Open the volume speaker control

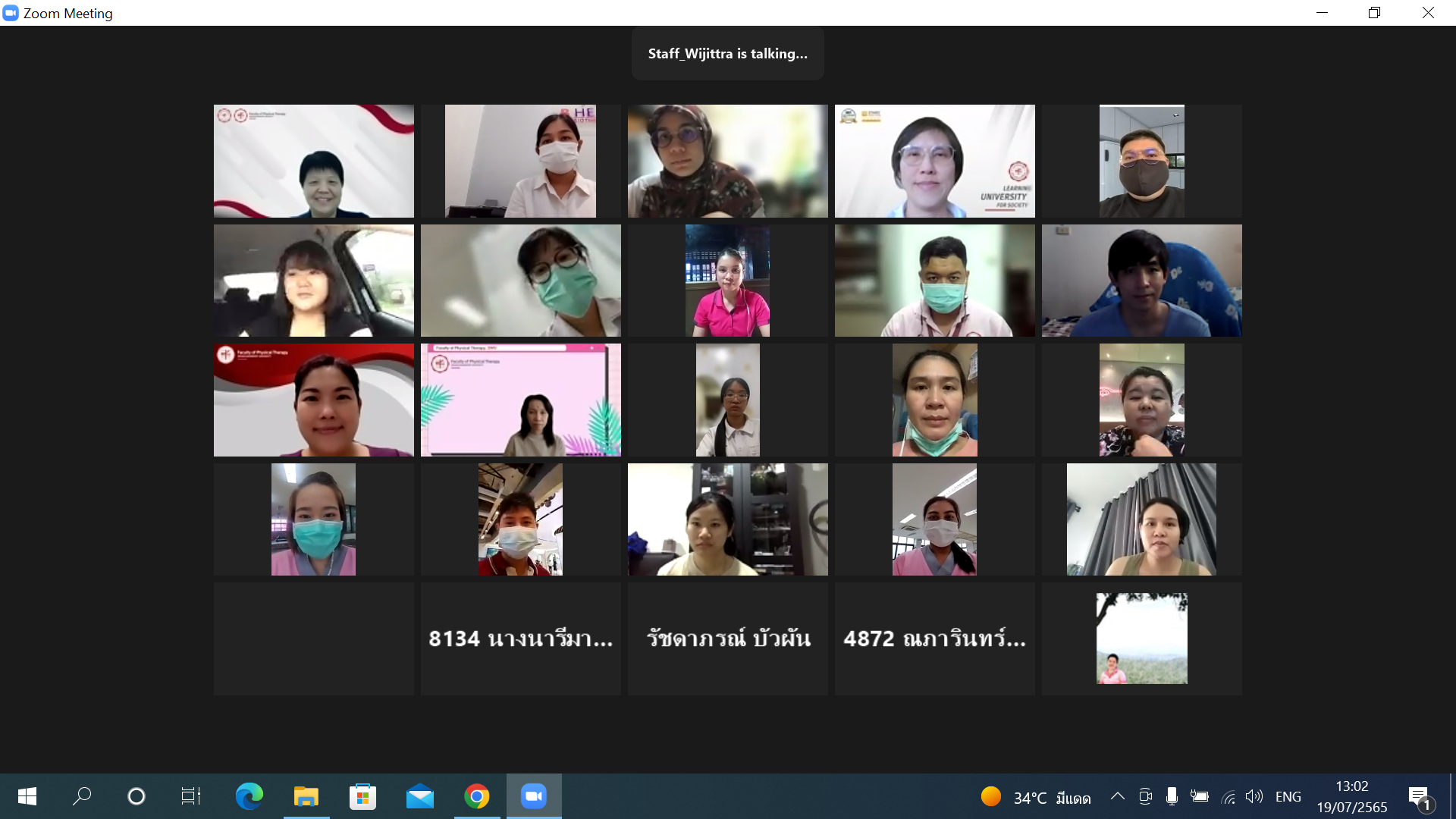click(x=1254, y=796)
